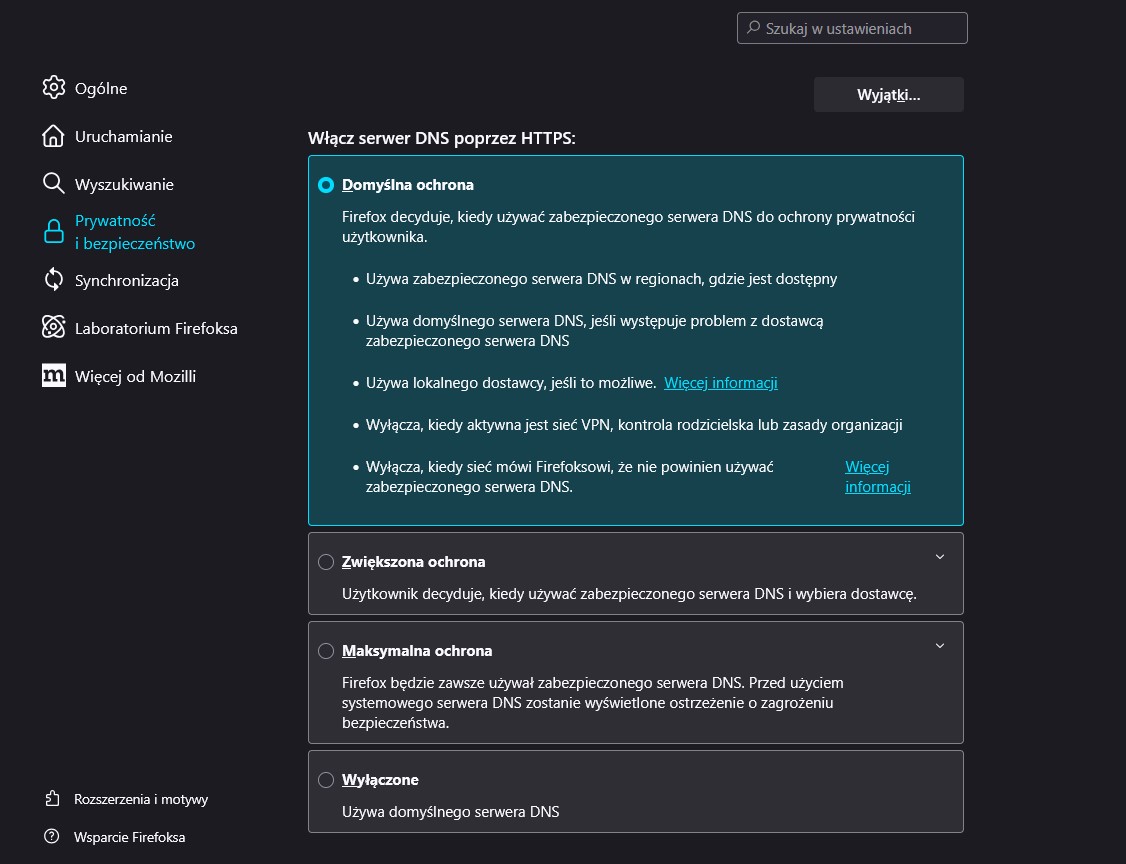Click the Laboratorium Firefoksa icon

click(53, 328)
